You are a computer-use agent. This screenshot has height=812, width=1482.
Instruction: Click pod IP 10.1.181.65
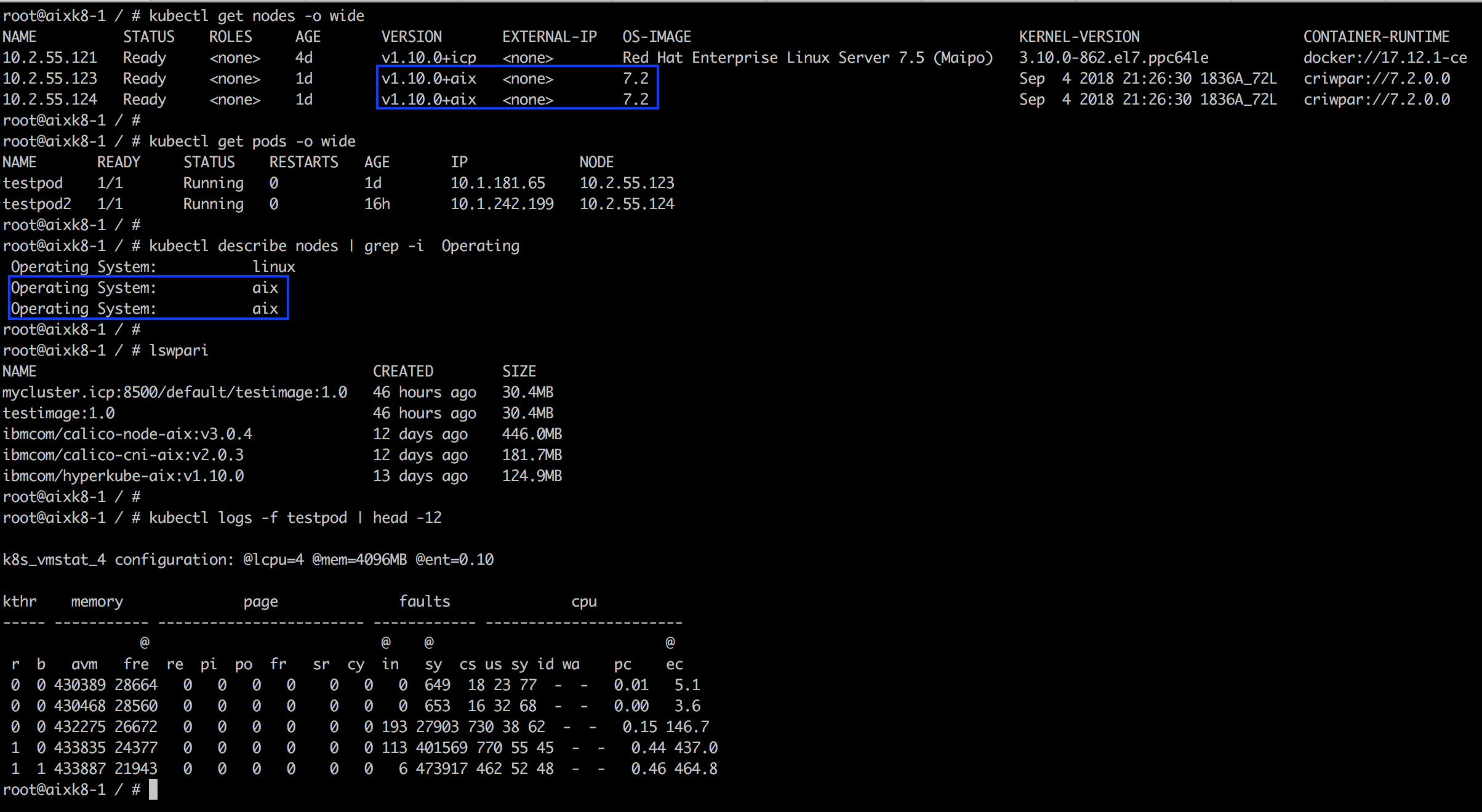tap(498, 183)
